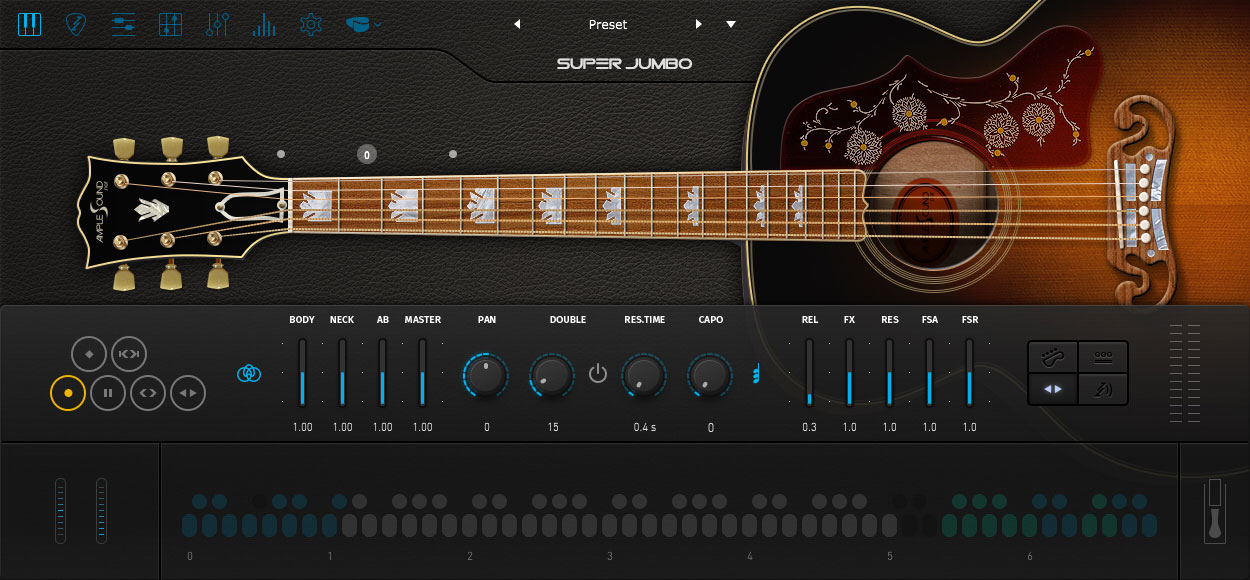Screen dimensions: 1250x580
Task: Toggle the guitar headstock mode button
Action: (1053, 357)
